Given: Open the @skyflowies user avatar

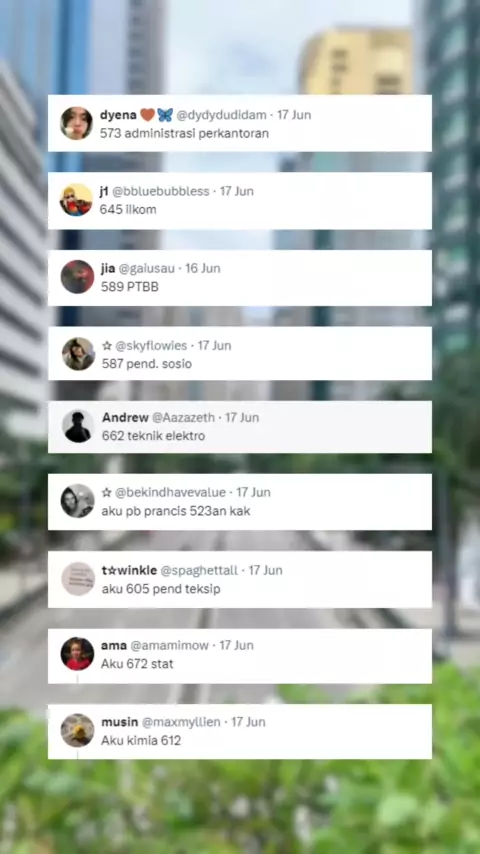Looking at the screenshot, I should (x=78, y=353).
